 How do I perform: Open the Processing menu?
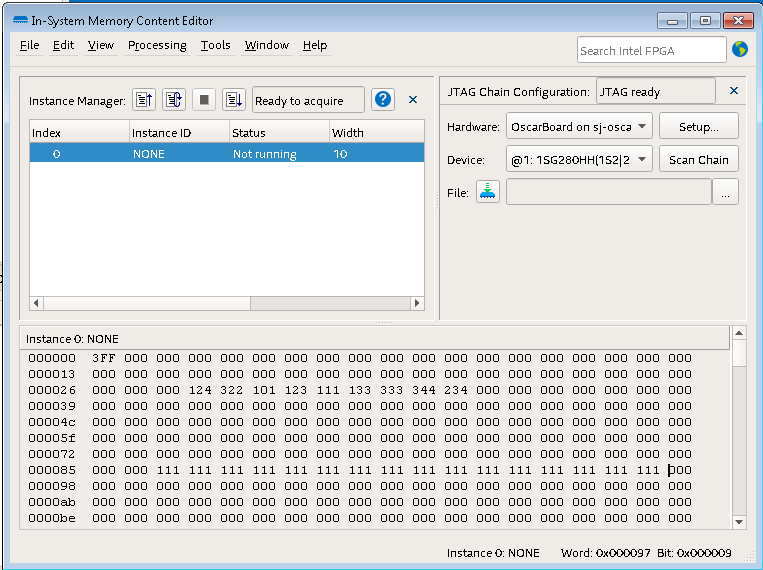[157, 45]
